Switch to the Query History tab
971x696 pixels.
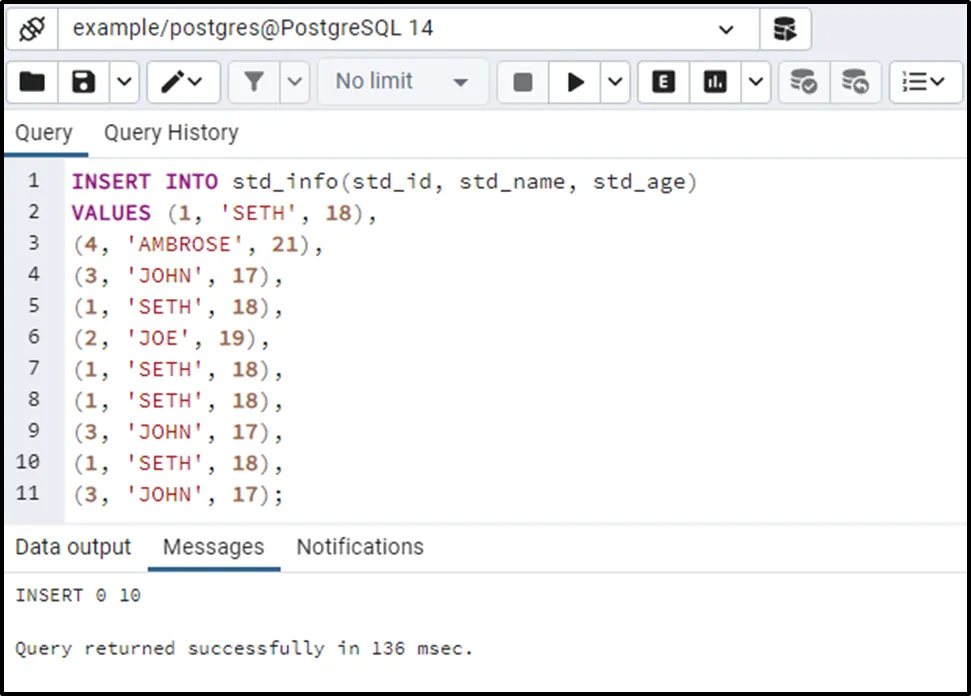[171, 133]
